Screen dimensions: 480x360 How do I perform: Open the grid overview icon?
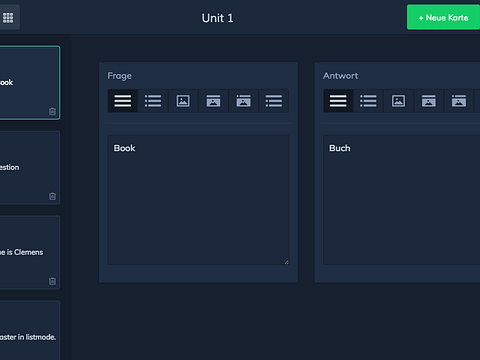8,17
